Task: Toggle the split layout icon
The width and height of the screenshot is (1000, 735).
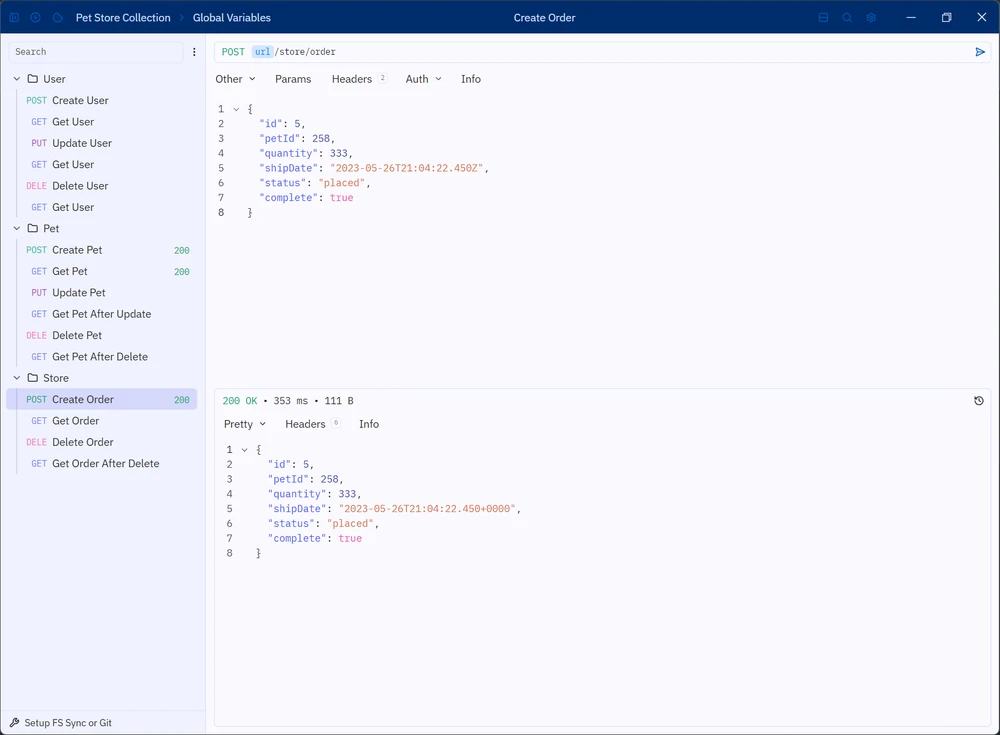Action: 823,18
